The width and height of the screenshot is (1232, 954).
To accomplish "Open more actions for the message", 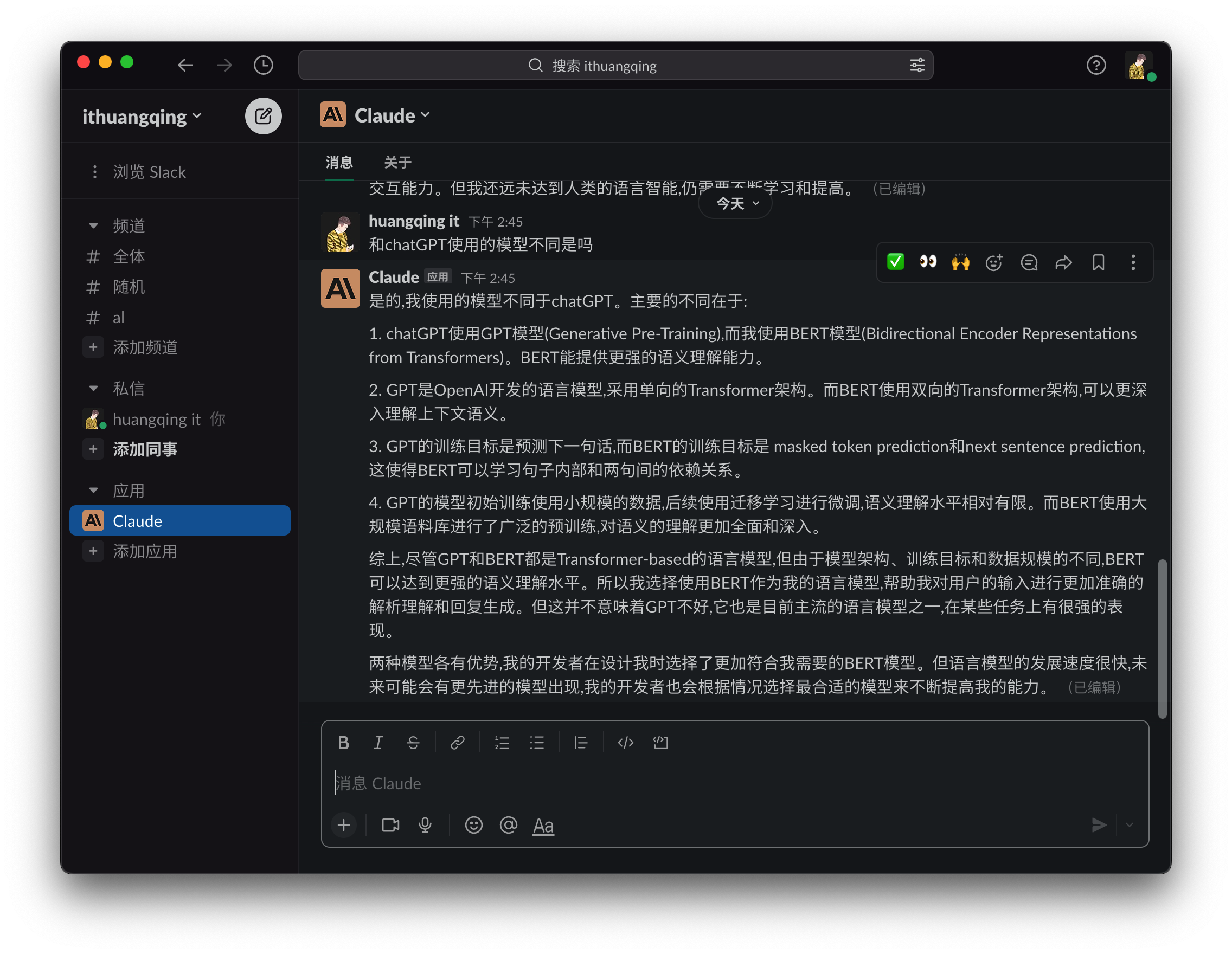I will (1133, 262).
